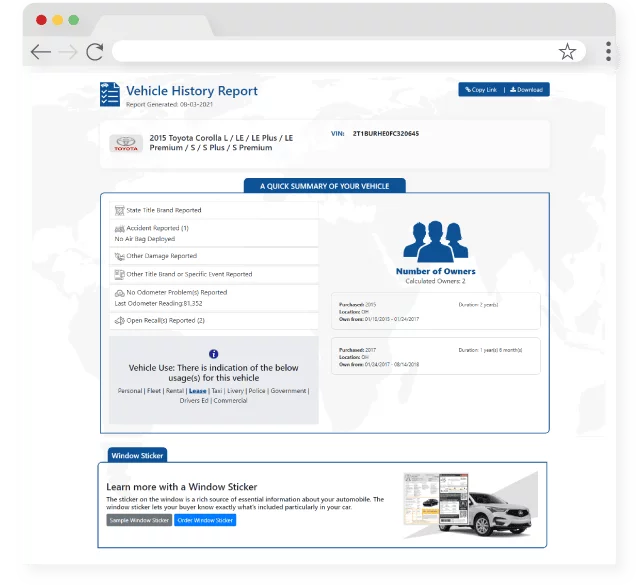Click the Open Recall(s) megaphone icon
This screenshot has height=587, width=637.
pos(119,321)
